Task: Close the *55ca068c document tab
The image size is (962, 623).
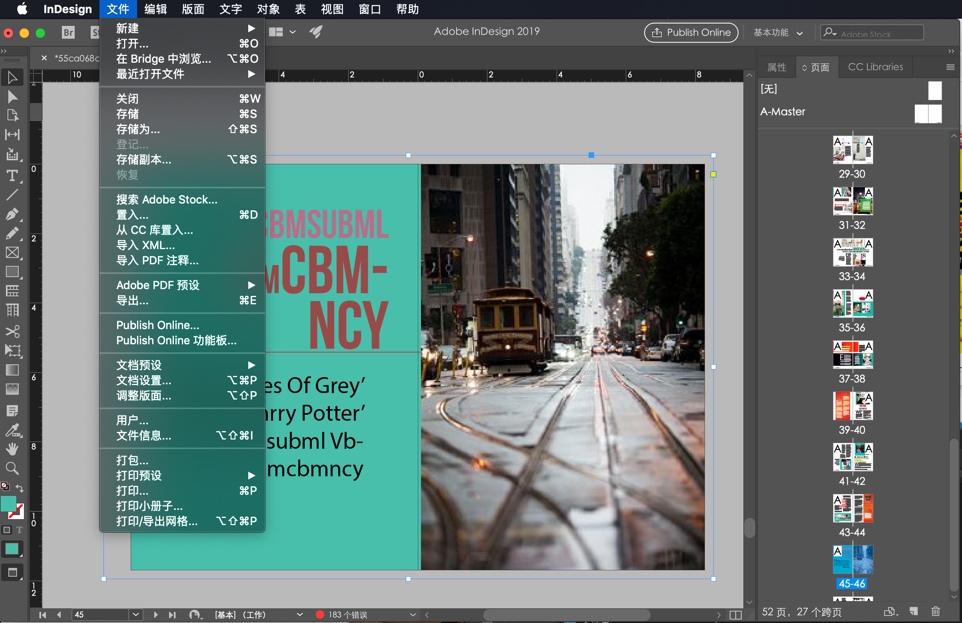Action: [x=44, y=58]
